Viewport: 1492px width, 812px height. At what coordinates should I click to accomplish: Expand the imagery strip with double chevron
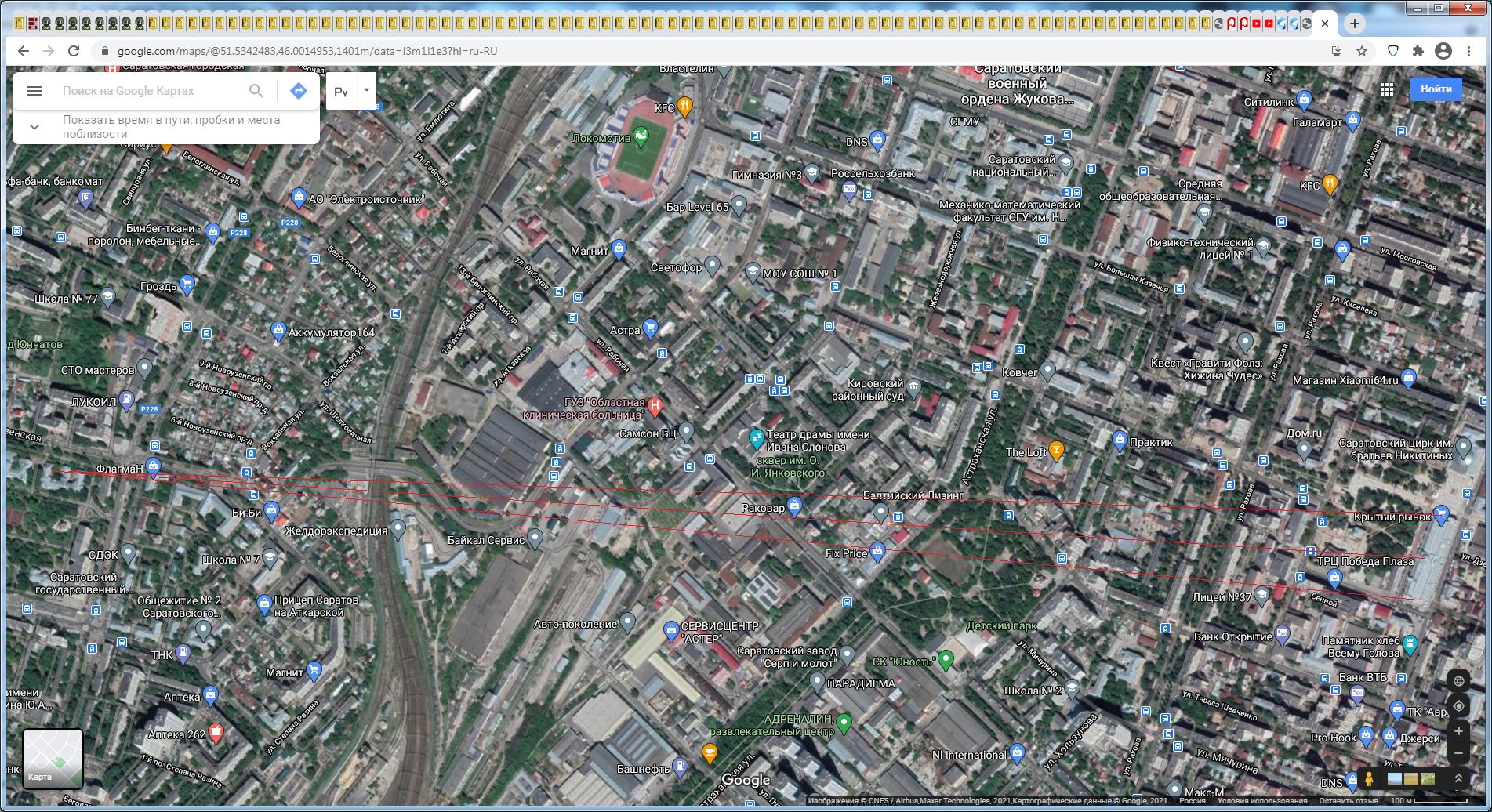point(1458,778)
